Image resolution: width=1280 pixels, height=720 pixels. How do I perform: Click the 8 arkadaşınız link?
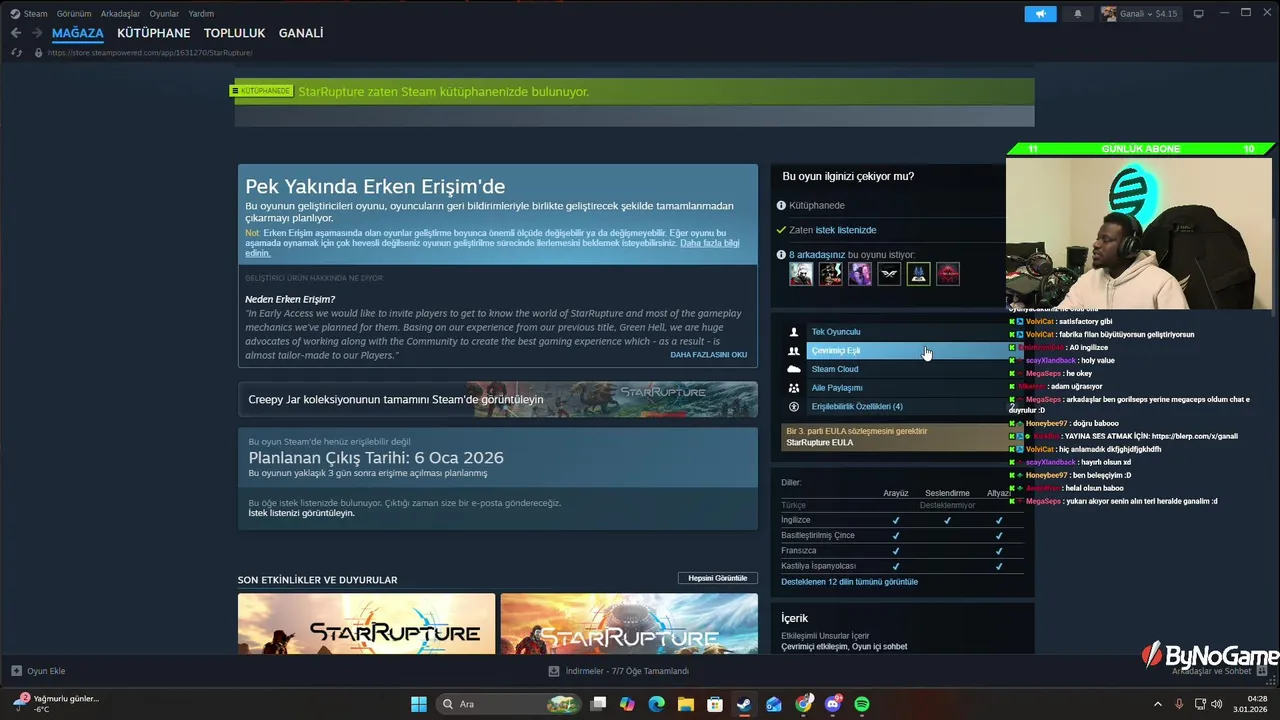click(x=817, y=255)
